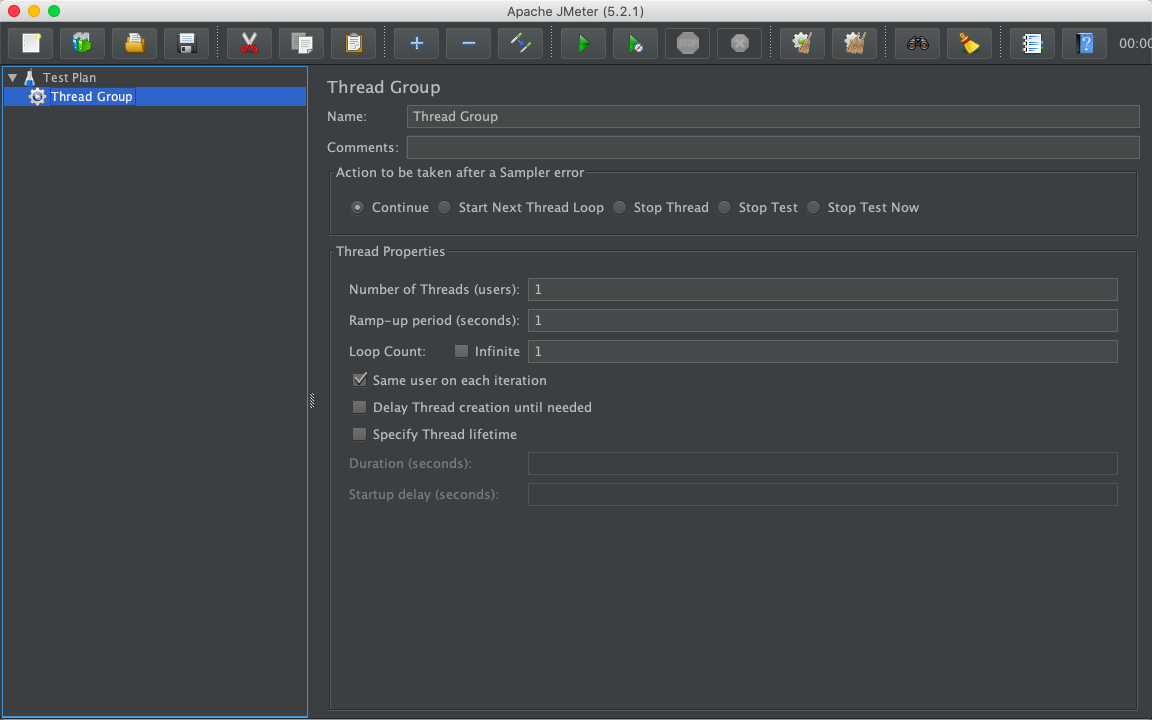
Task: Click the New test plan icon
Action: click(31, 44)
